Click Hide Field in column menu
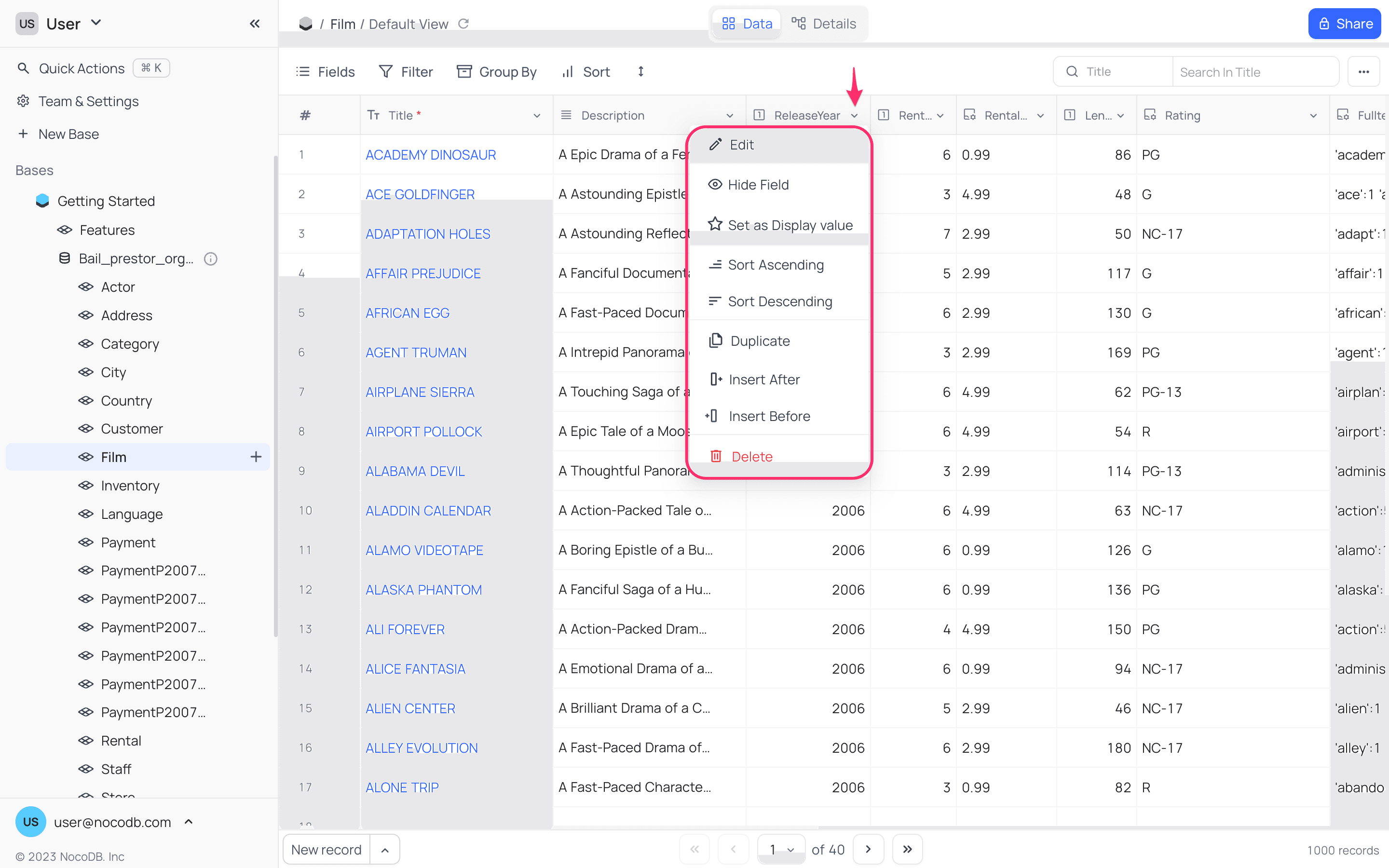1389x868 pixels. pos(758,185)
